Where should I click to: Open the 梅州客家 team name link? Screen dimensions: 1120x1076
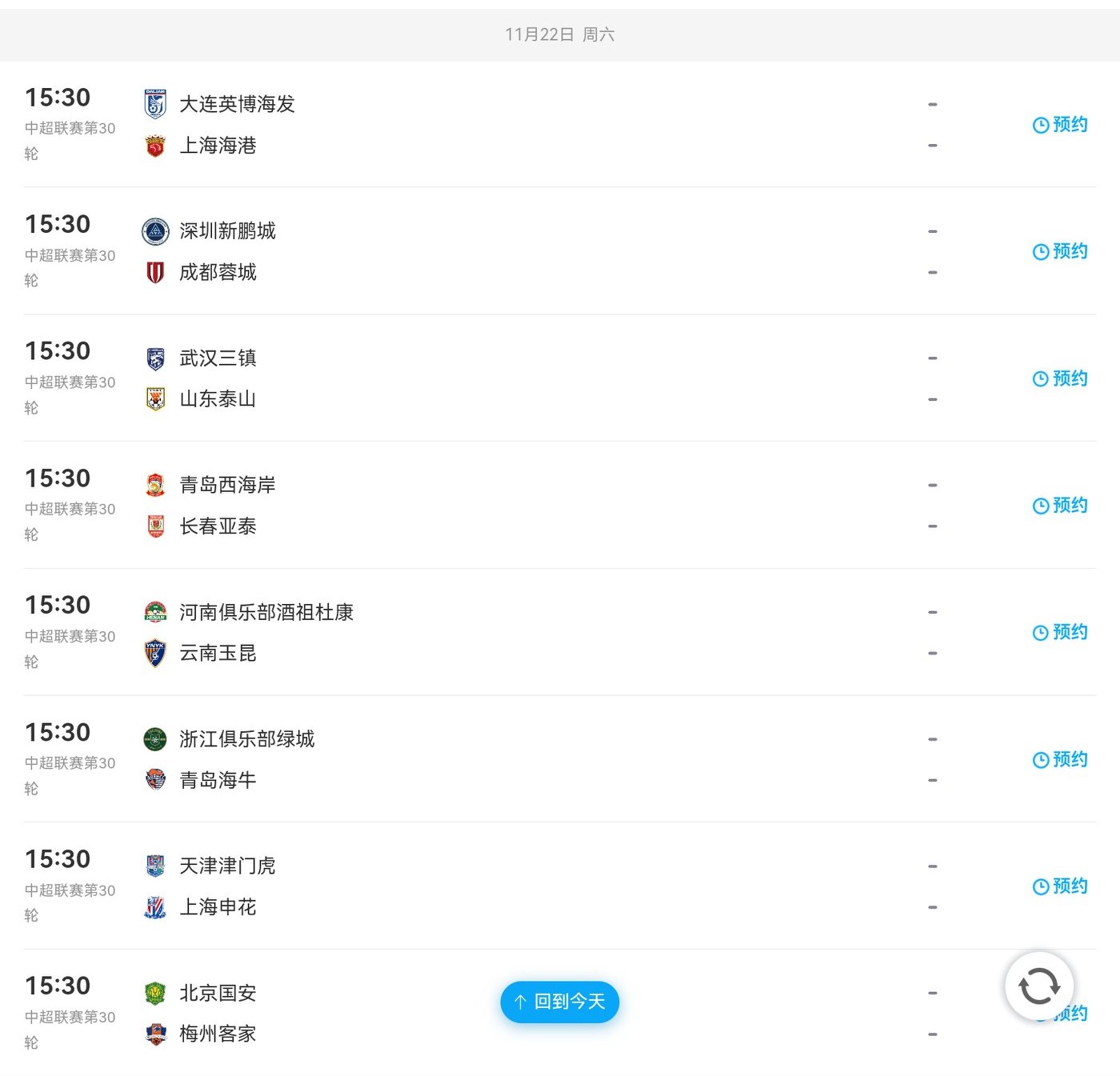[x=218, y=1034]
